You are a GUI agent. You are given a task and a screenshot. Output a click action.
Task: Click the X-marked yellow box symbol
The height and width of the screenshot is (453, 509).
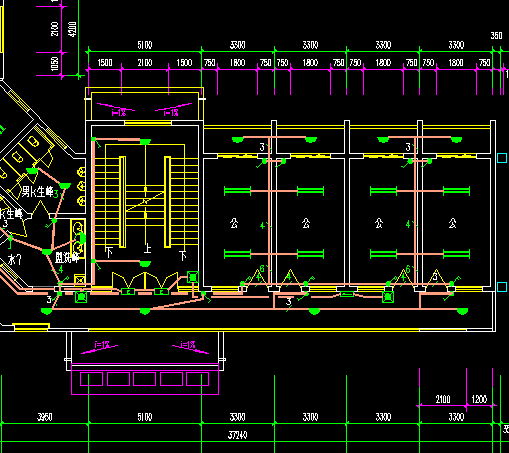[x=79, y=280]
